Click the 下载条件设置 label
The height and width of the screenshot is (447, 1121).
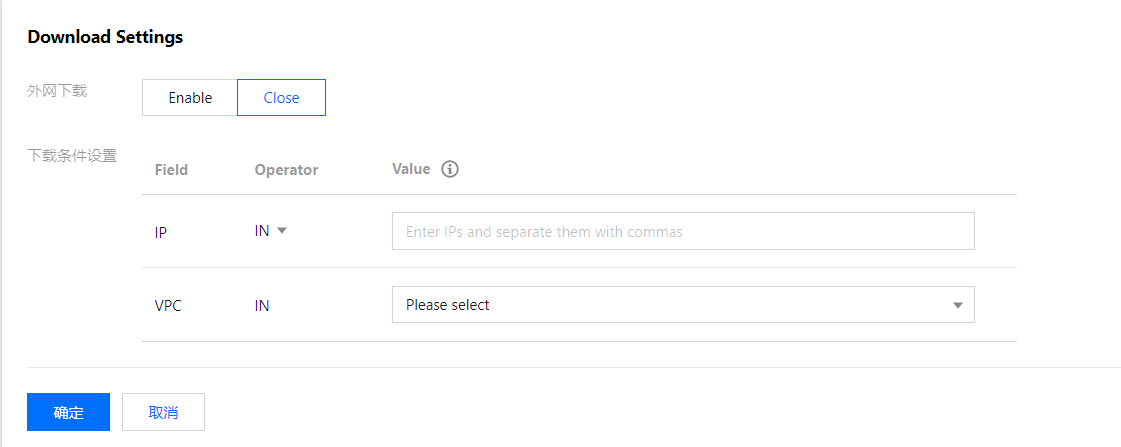pyautogui.click(x=72, y=155)
